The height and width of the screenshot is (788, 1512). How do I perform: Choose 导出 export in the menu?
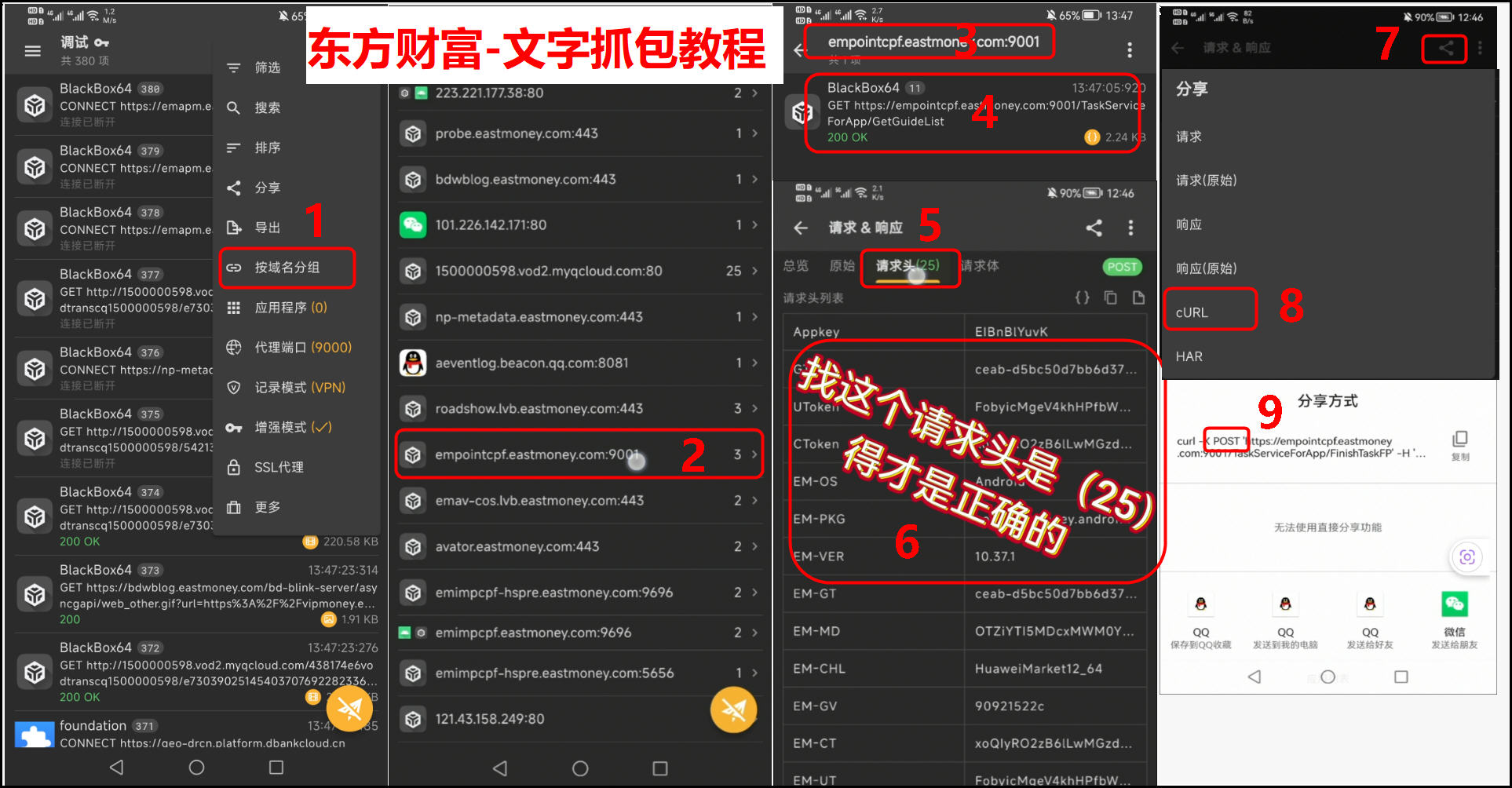(x=267, y=228)
